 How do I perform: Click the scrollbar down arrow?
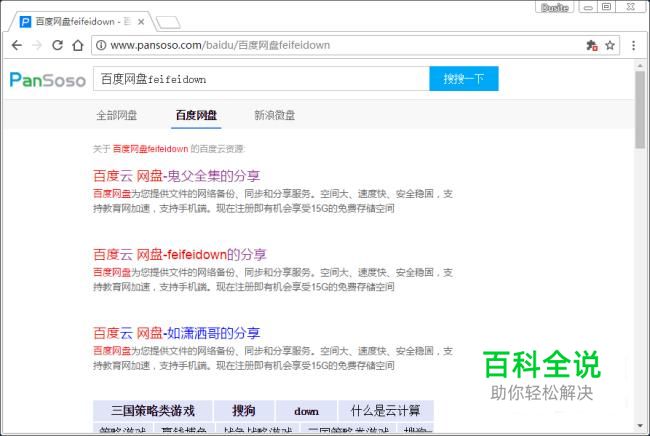click(x=640, y=426)
